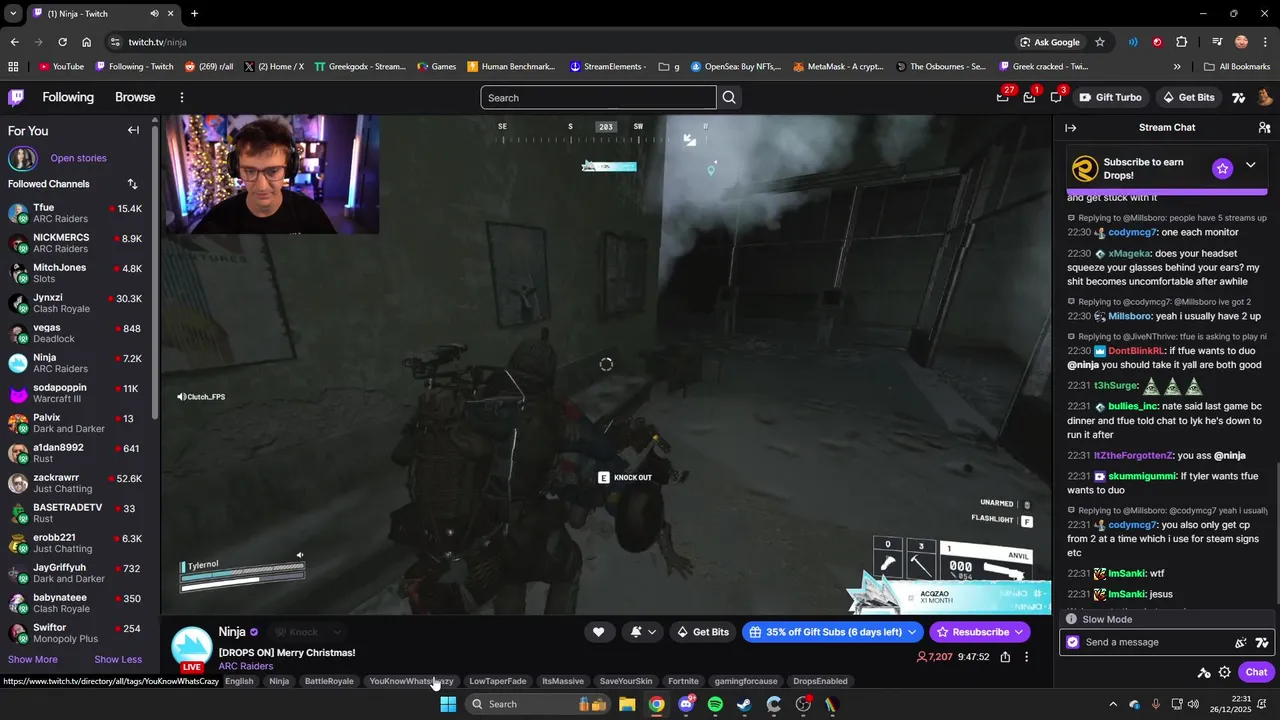Select the DropsEnabled tag
1280x720 pixels.
tap(820, 681)
